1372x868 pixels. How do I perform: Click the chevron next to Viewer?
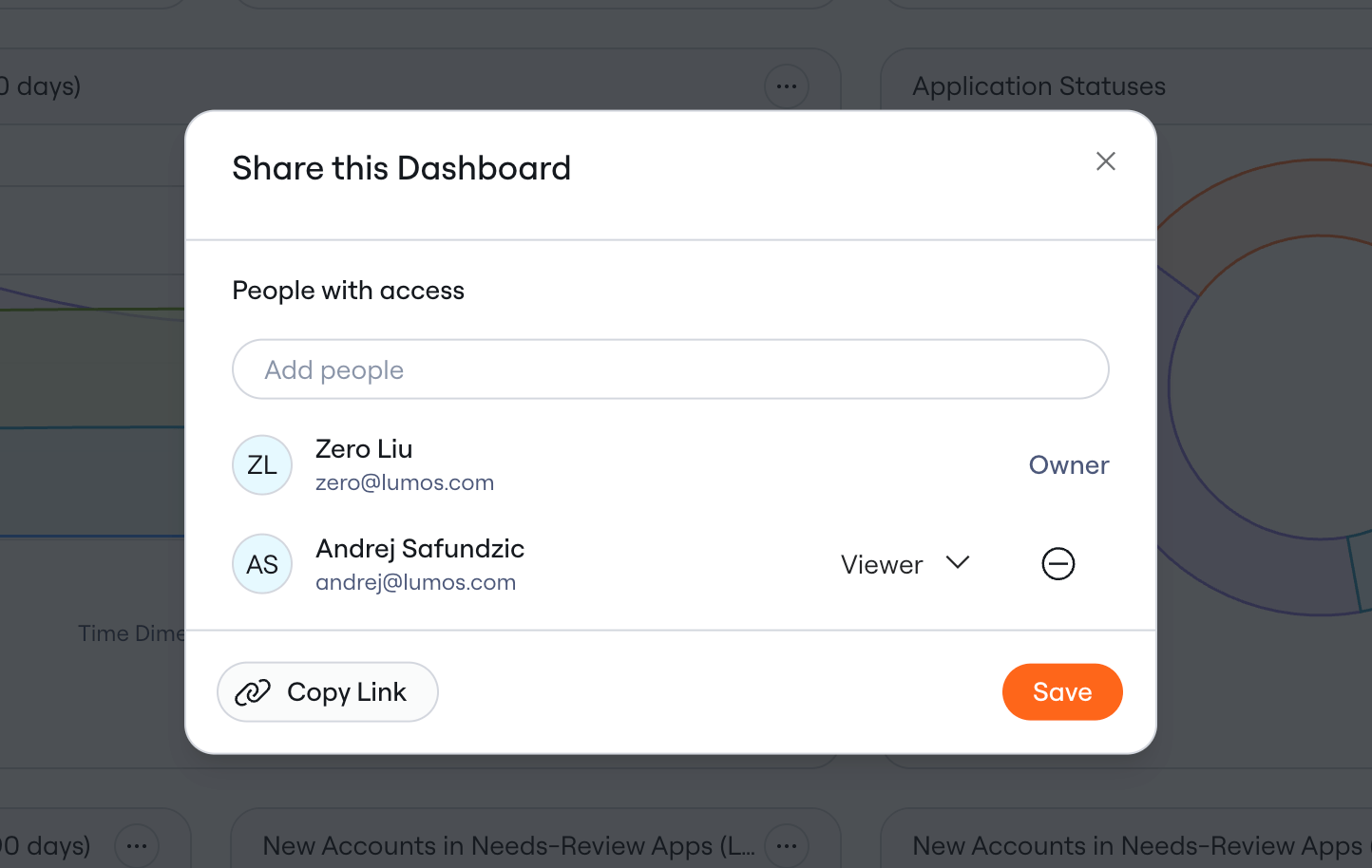[958, 562]
